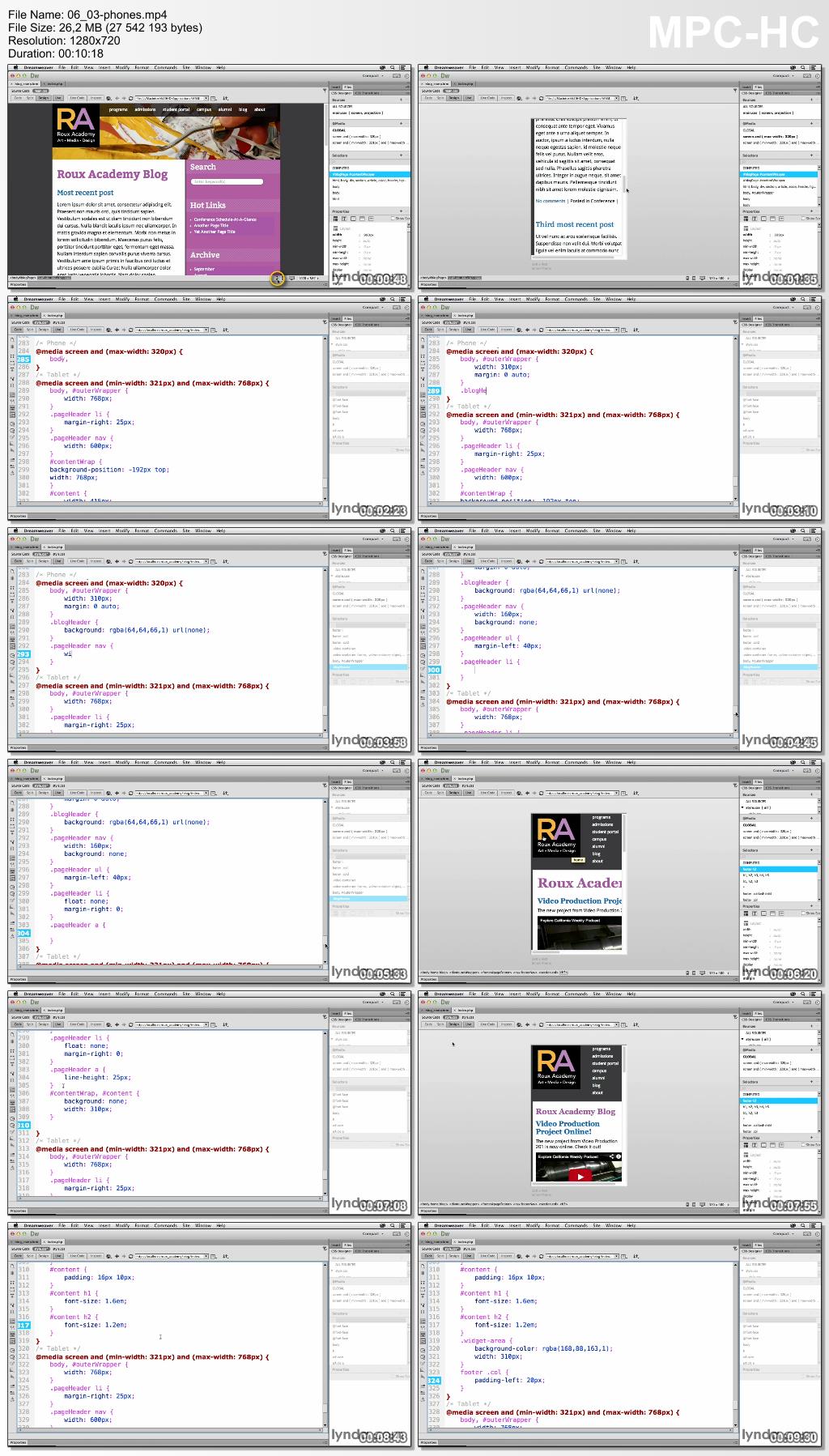Choose Layout category icon in Properties at 00:00:48
The height and width of the screenshot is (1456, 829).
click(x=336, y=219)
